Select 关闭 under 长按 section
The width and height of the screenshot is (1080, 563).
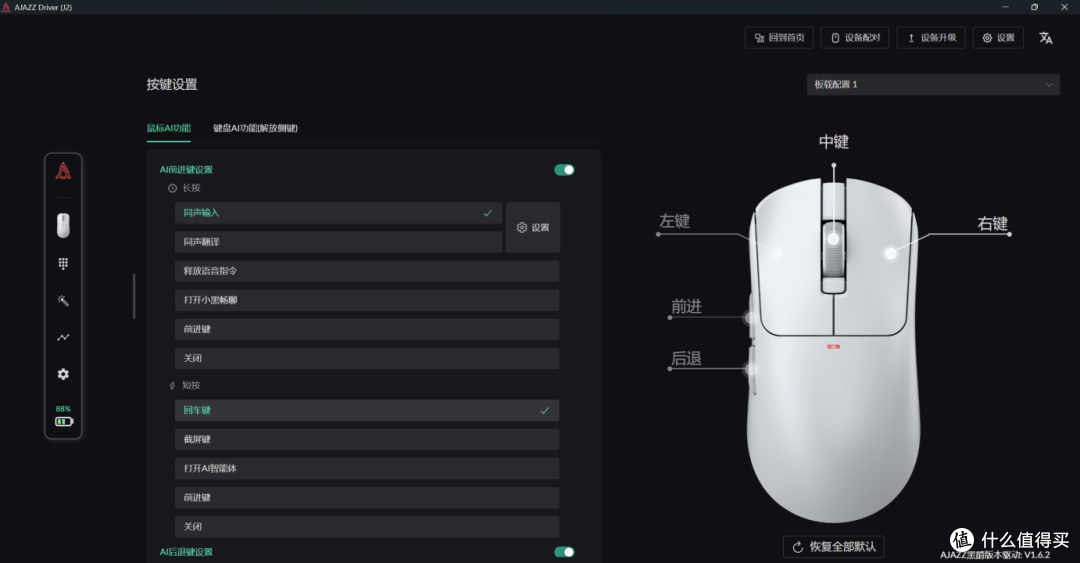pos(367,358)
